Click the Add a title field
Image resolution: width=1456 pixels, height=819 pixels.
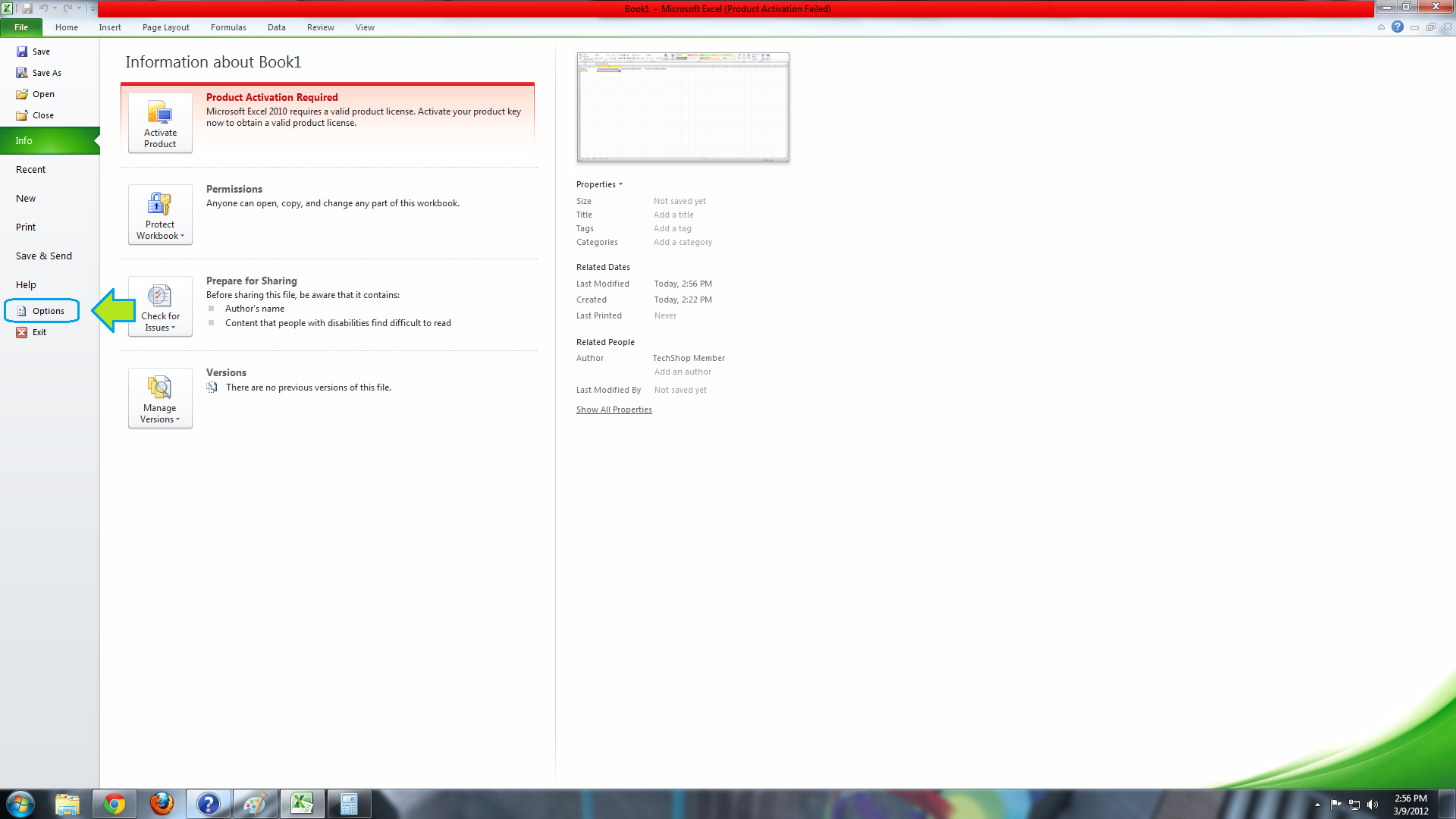click(673, 215)
